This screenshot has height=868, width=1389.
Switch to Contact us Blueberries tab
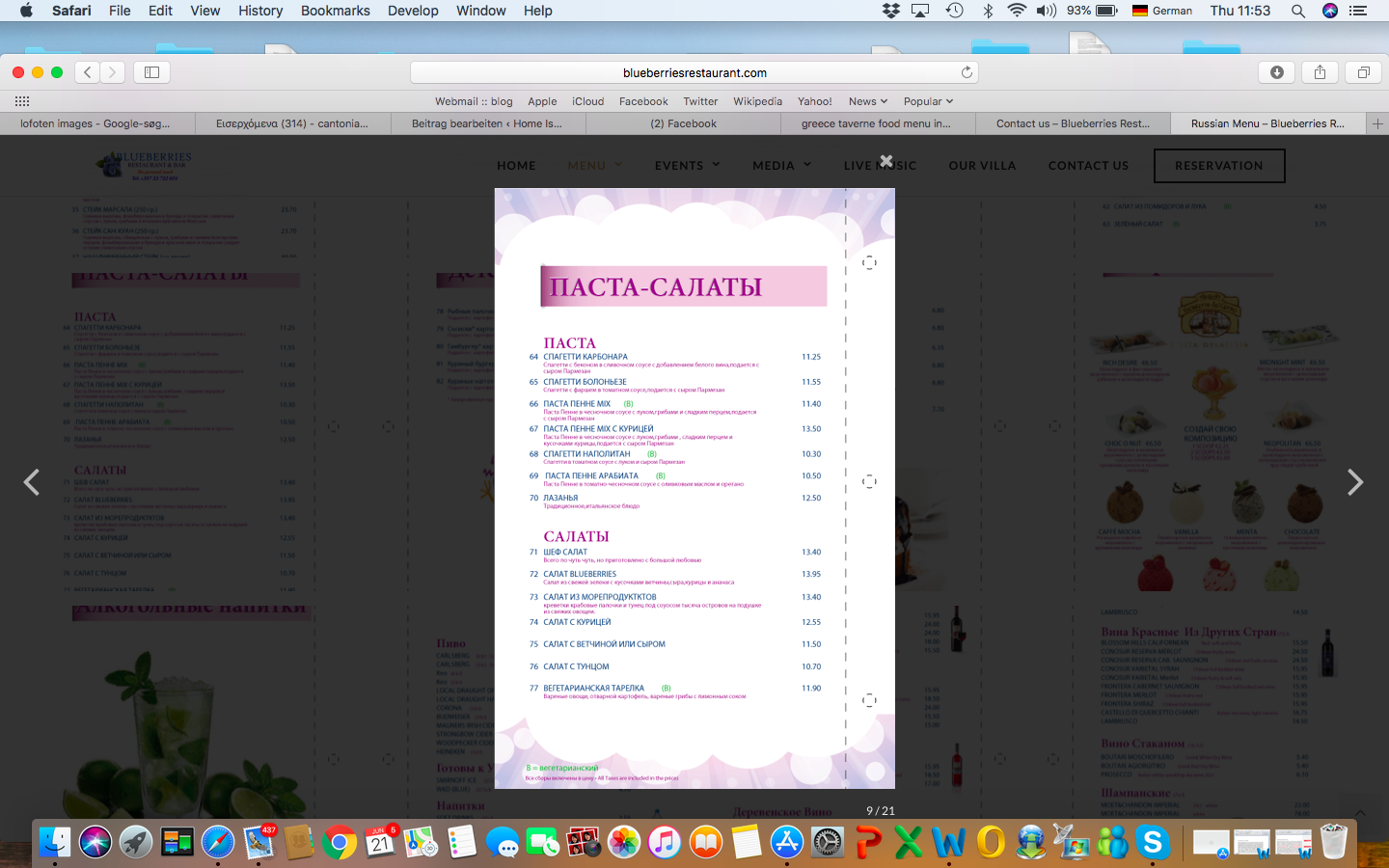[1073, 123]
